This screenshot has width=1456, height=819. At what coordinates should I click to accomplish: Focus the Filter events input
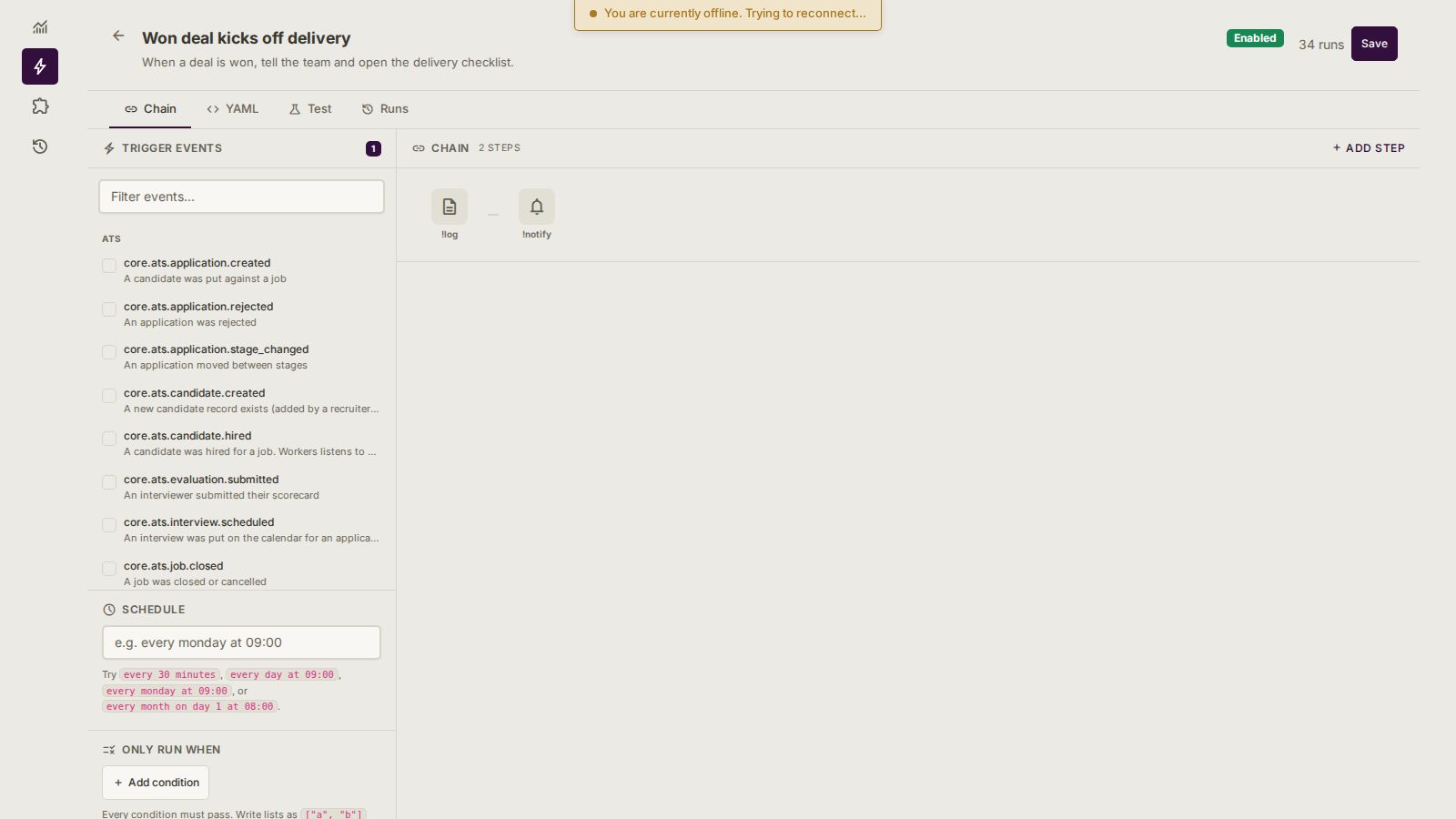(x=241, y=197)
